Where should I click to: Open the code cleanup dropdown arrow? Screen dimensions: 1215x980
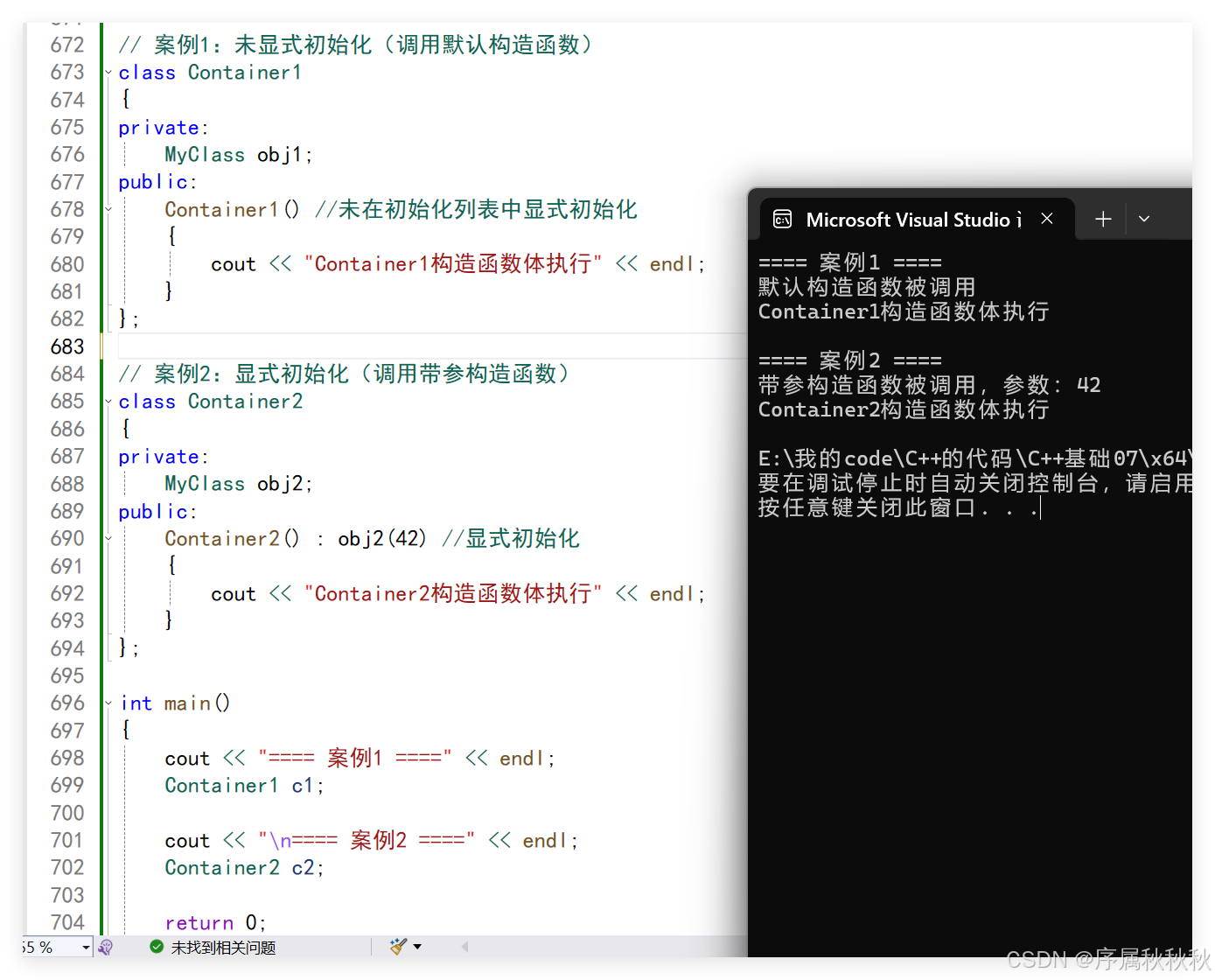(x=417, y=947)
